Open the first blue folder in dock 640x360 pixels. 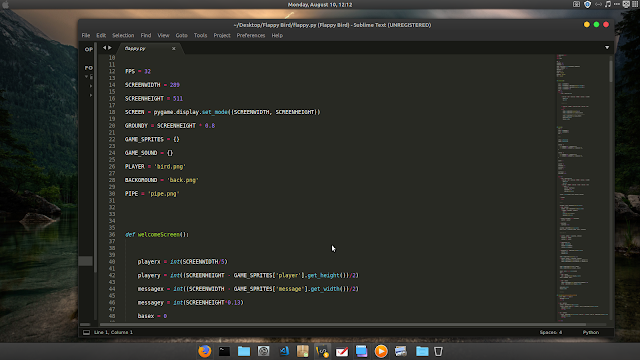tap(244, 351)
